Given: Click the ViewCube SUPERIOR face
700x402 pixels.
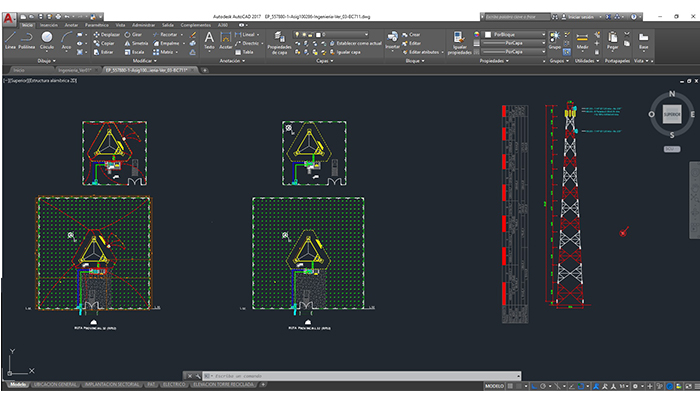Looking at the screenshot, I should click(x=672, y=116).
